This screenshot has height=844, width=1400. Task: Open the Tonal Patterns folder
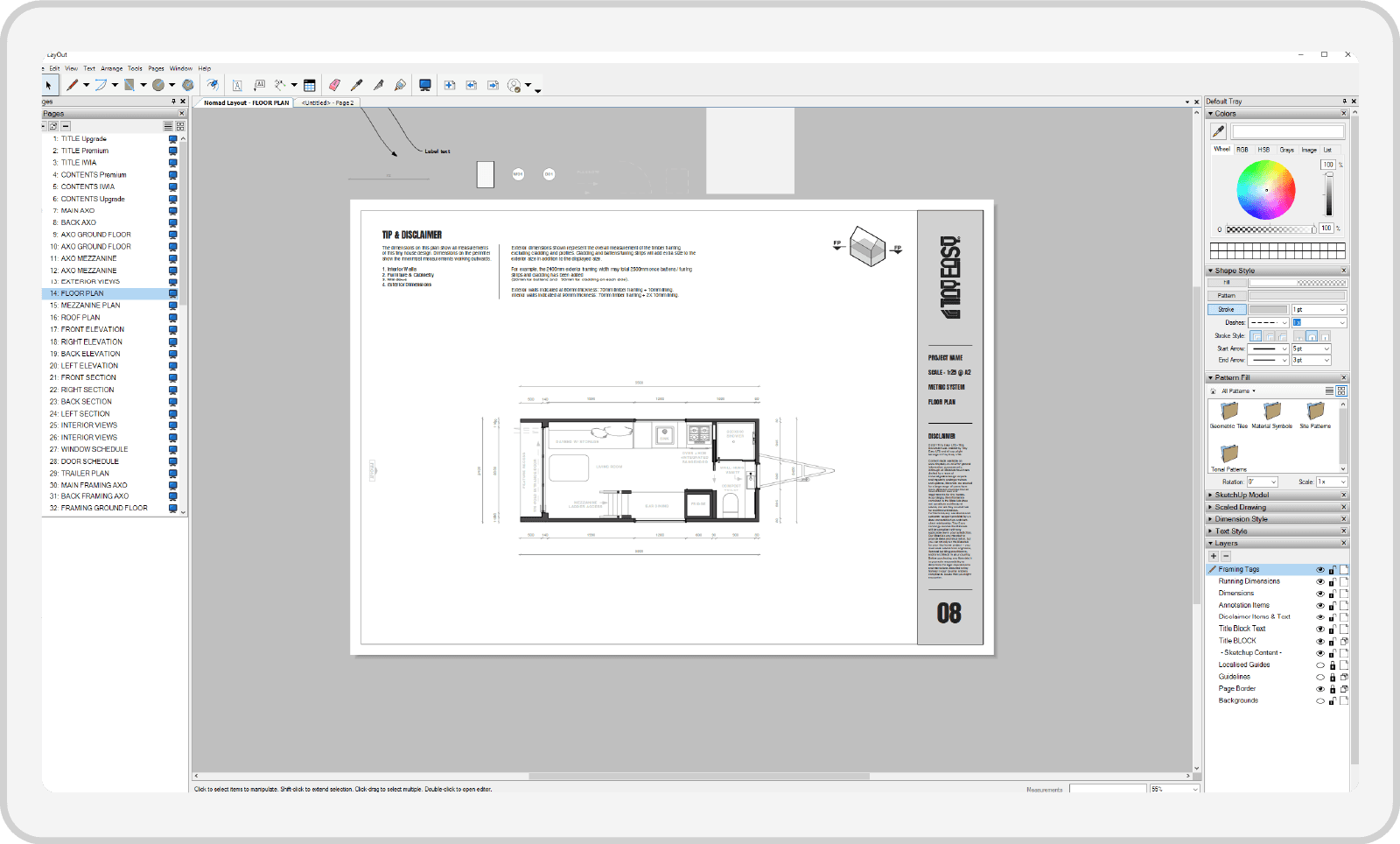1229,456
